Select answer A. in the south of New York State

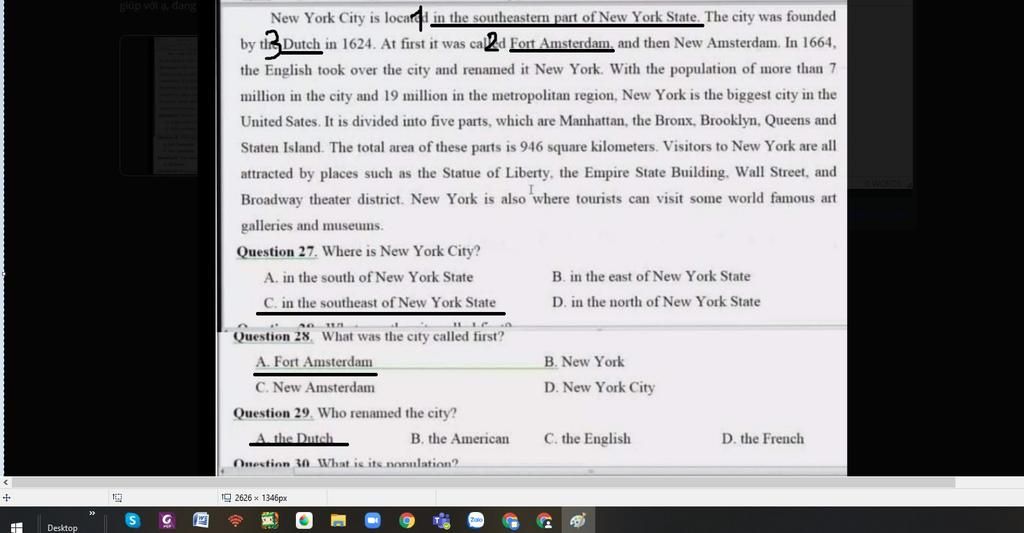click(368, 277)
